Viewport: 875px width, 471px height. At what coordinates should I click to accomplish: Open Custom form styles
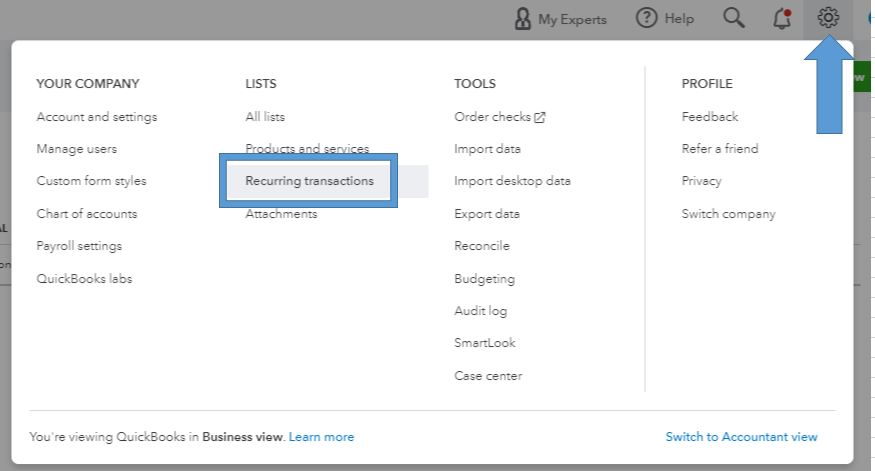[91, 181]
